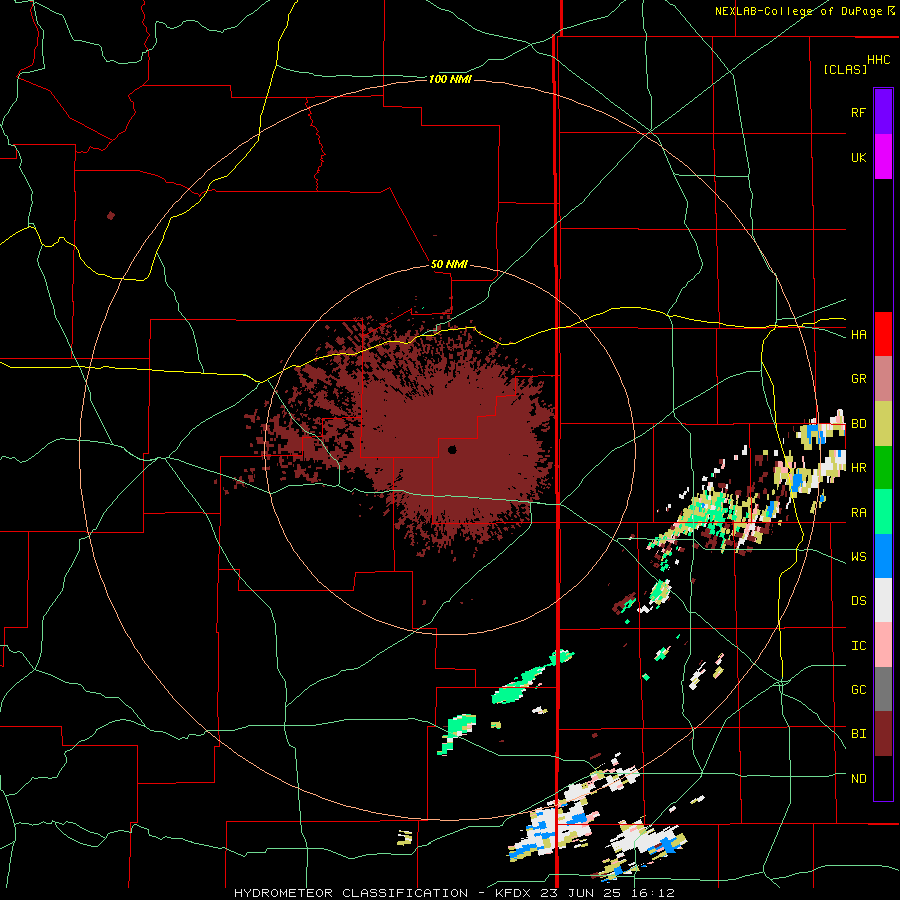Click the ND legend label
The width and height of the screenshot is (900, 900).
(858, 778)
